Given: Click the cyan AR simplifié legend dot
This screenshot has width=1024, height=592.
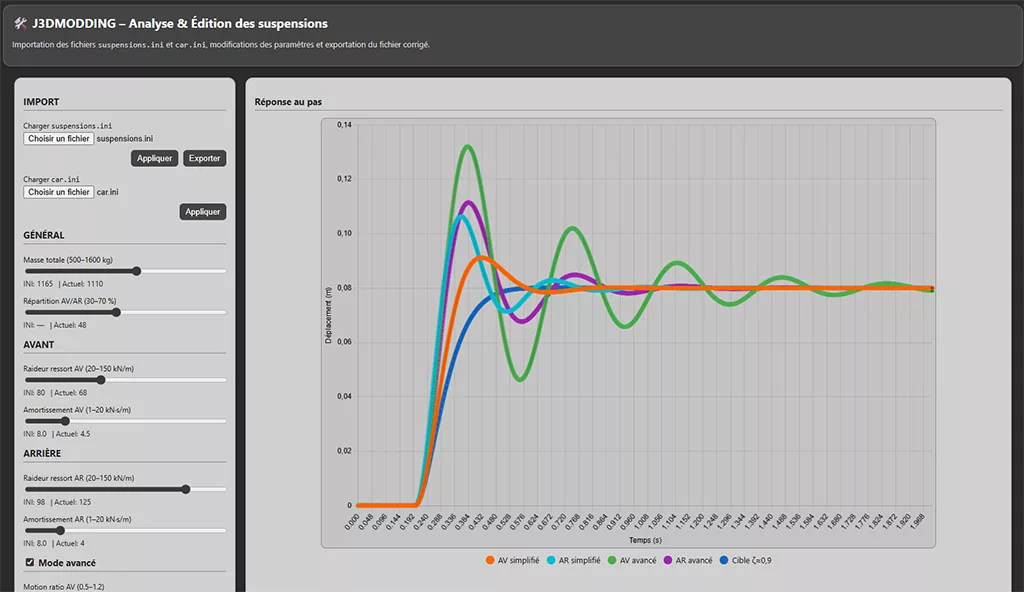Looking at the screenshot, I should coord(552,560).
